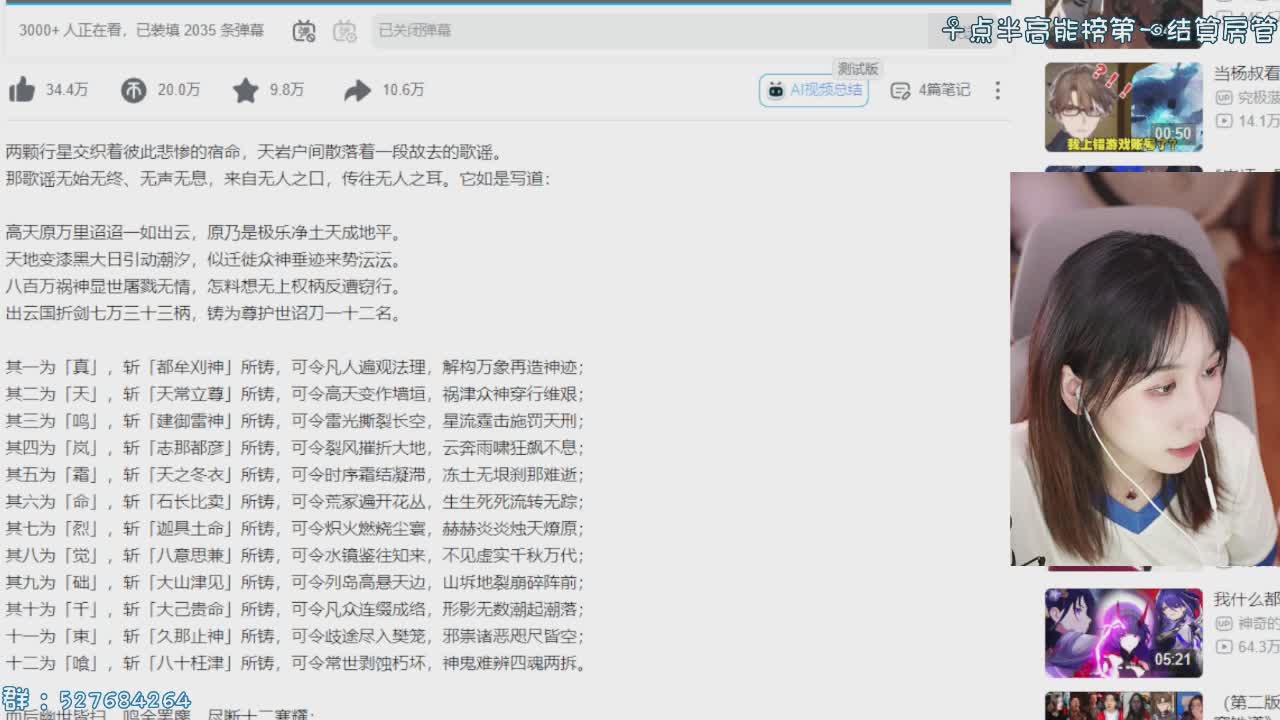
Task: Click the line starting 其八为「觉」
Action: click(x=295, y=556)
